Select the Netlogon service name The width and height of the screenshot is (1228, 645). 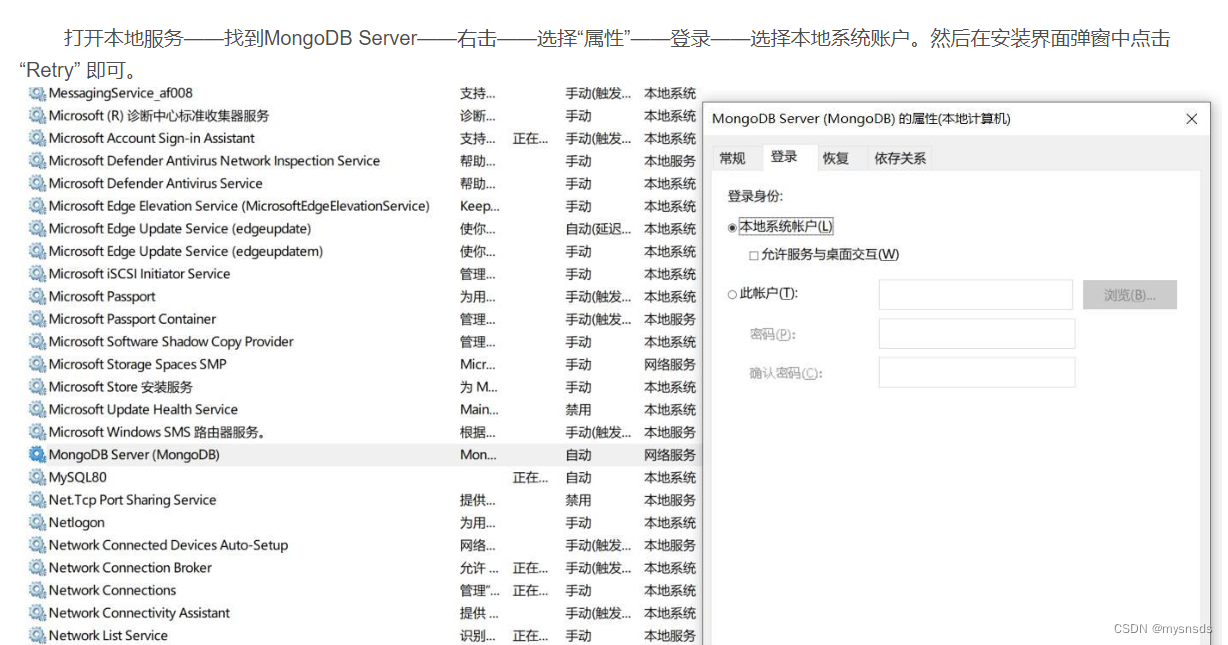(x=77, y=522)
